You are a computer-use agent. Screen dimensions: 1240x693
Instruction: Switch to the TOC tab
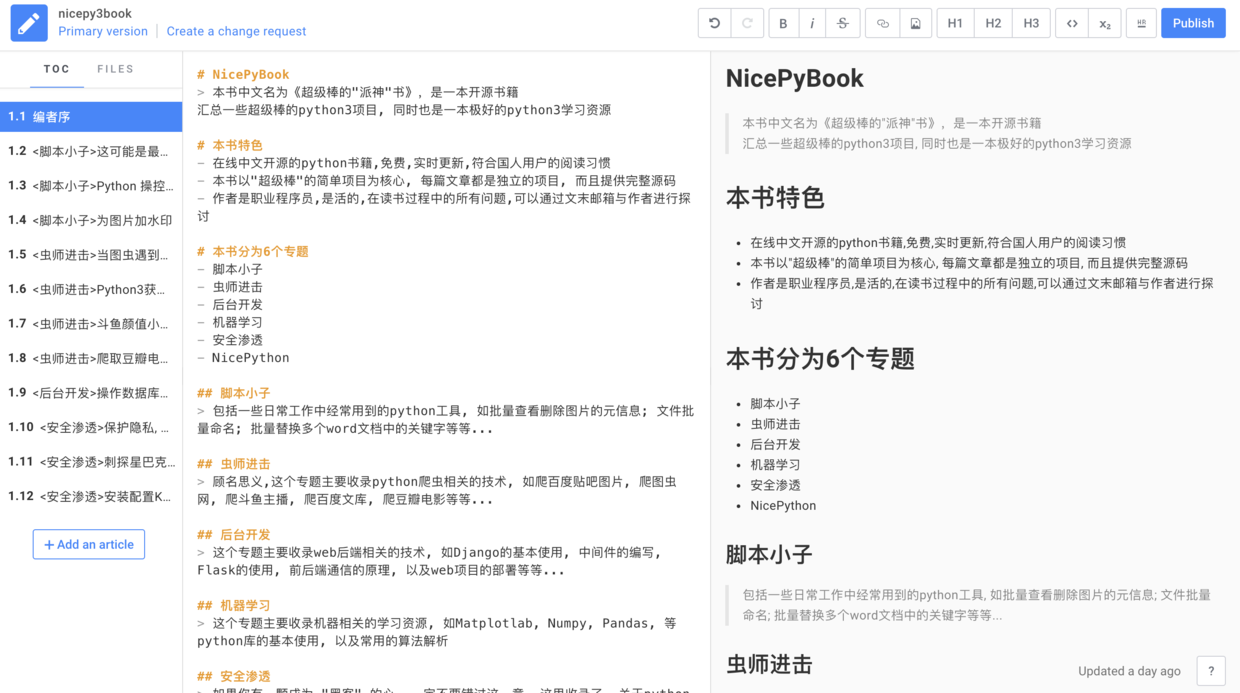tap(57, 69)
